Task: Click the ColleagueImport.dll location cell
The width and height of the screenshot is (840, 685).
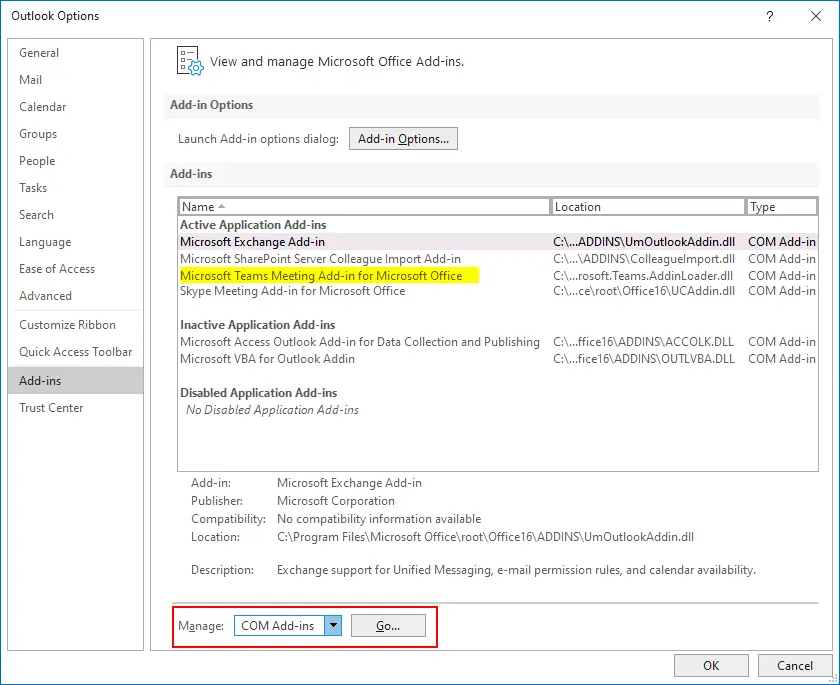Action: 644,259
